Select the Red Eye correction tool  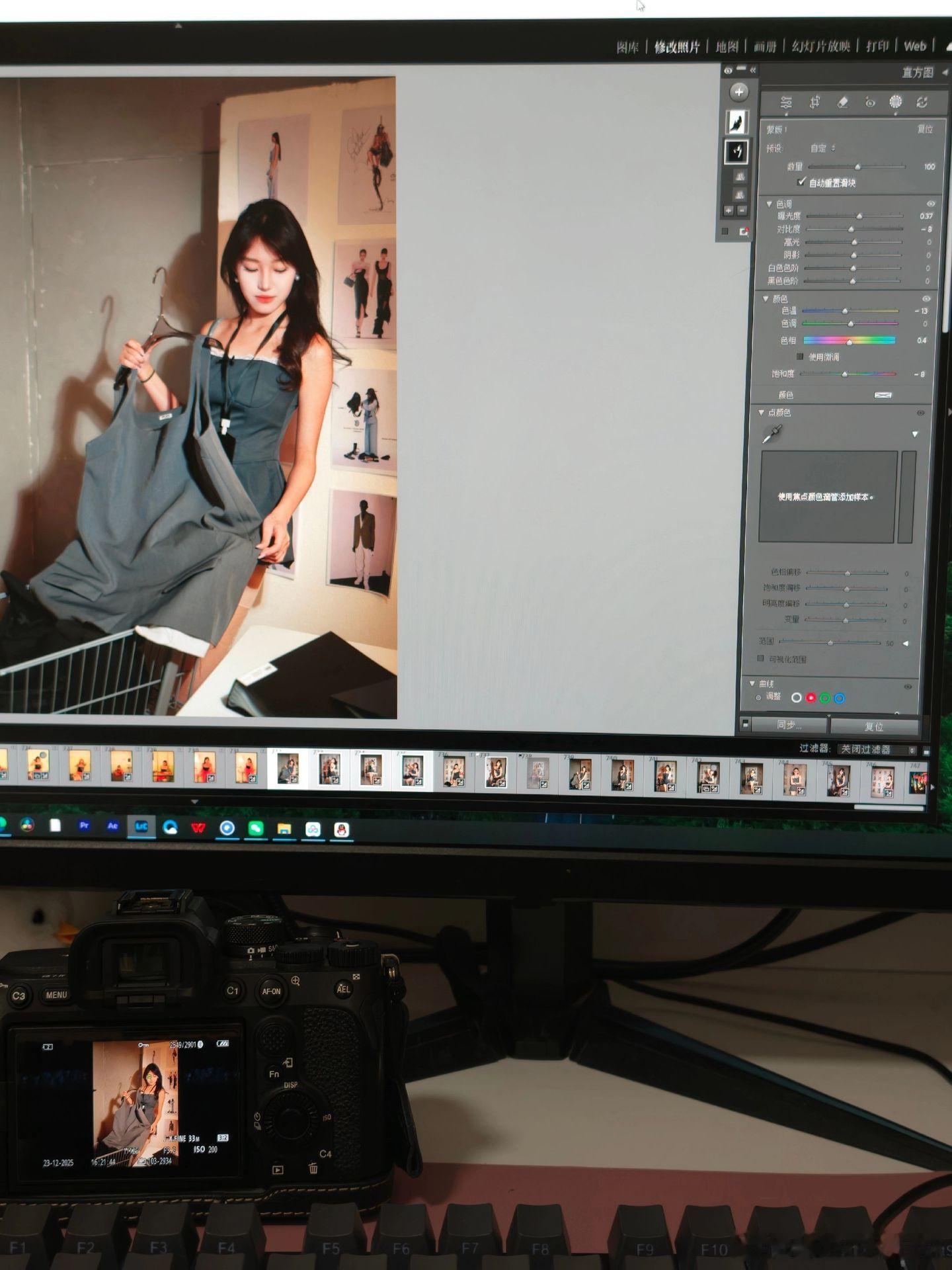pos(870,102)
